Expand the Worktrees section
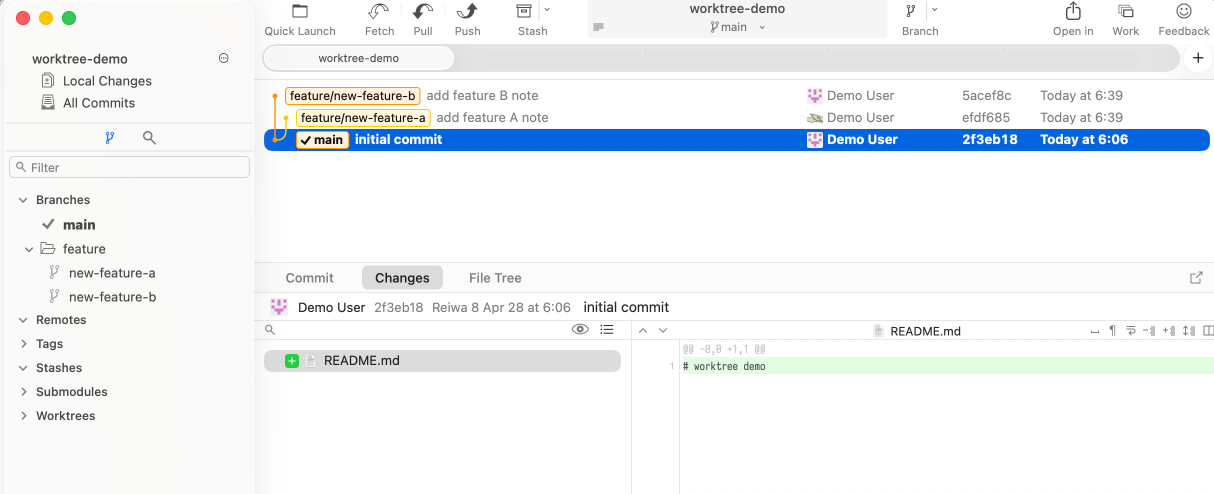Image resolution: width=1214 pixels, height=494 pixels. (23, 416)
